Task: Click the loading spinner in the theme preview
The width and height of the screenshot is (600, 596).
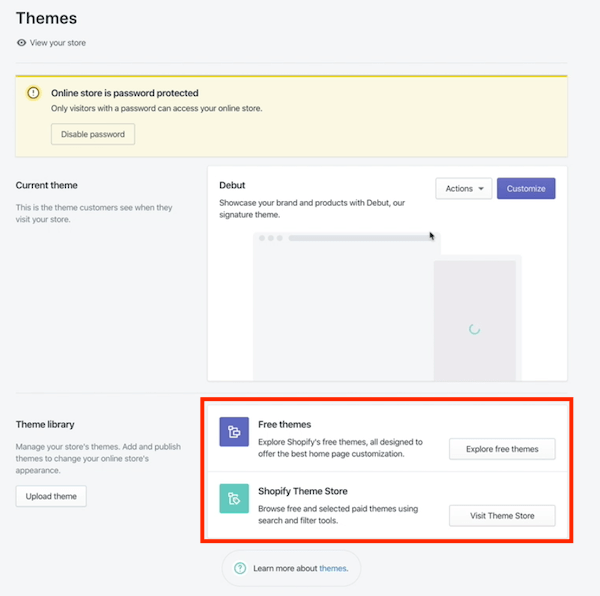Action: [474, 328]
